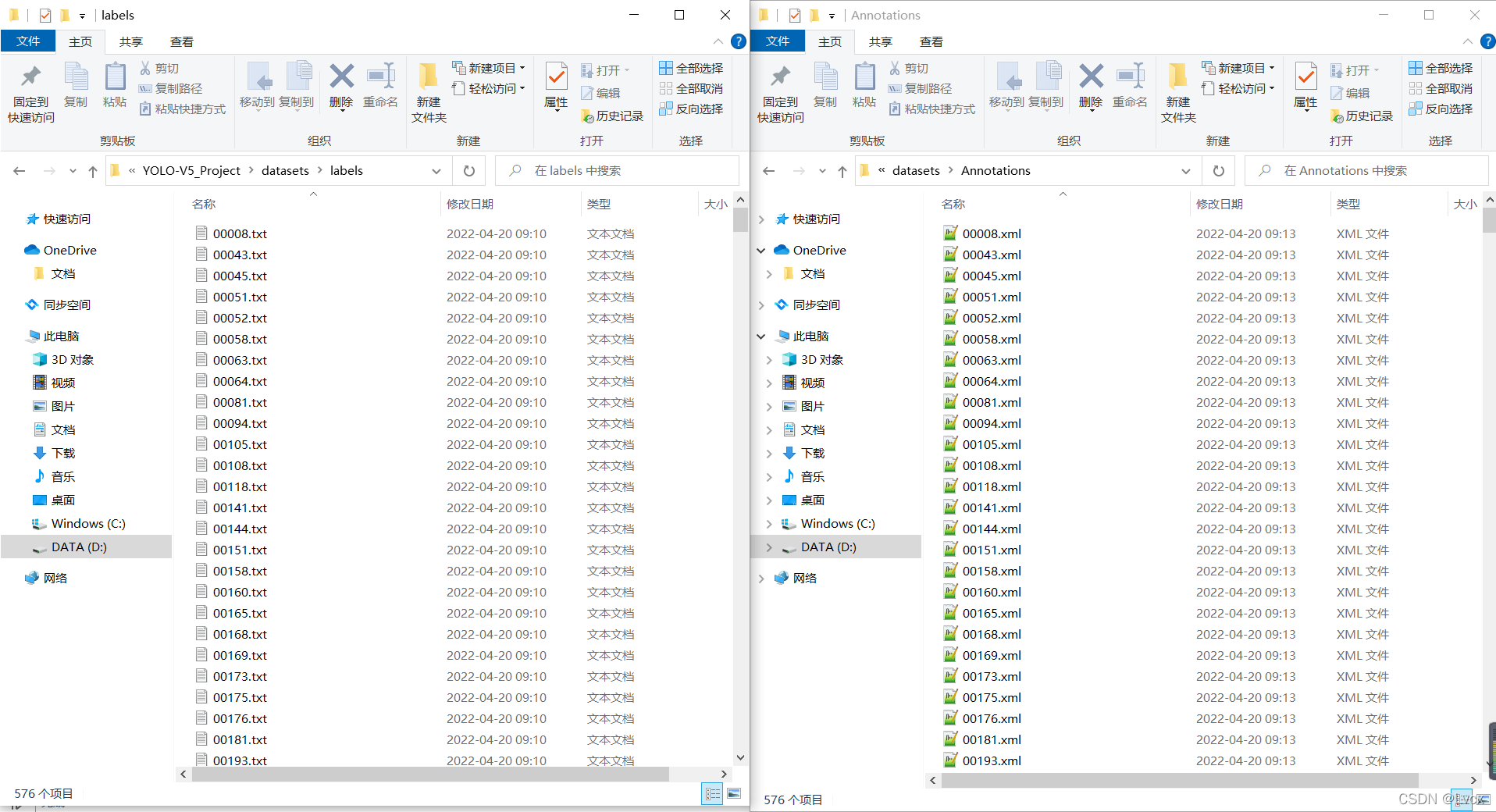Click New folder (新建文件夹) in Annotations window

pyautogui.click(x=1178, y=94)
